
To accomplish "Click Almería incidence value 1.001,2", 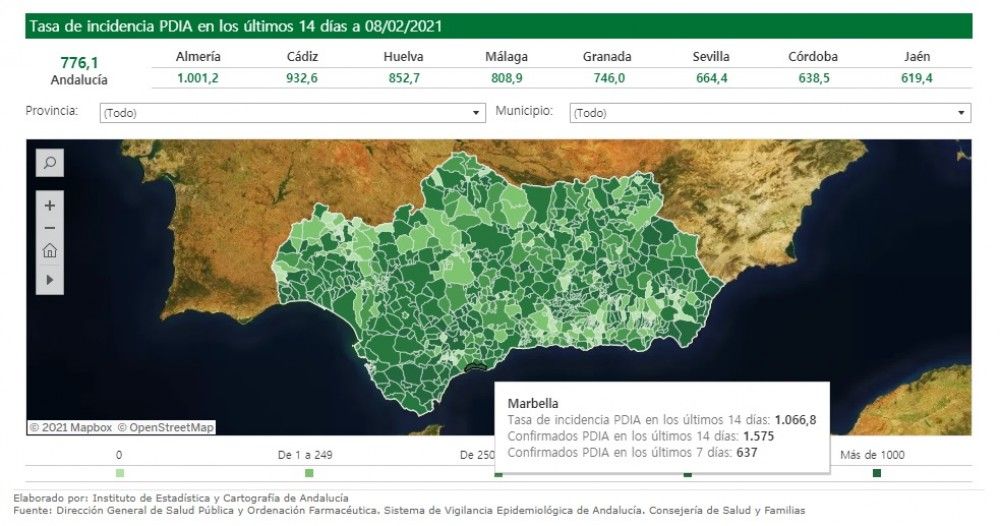I will [198, 78].
